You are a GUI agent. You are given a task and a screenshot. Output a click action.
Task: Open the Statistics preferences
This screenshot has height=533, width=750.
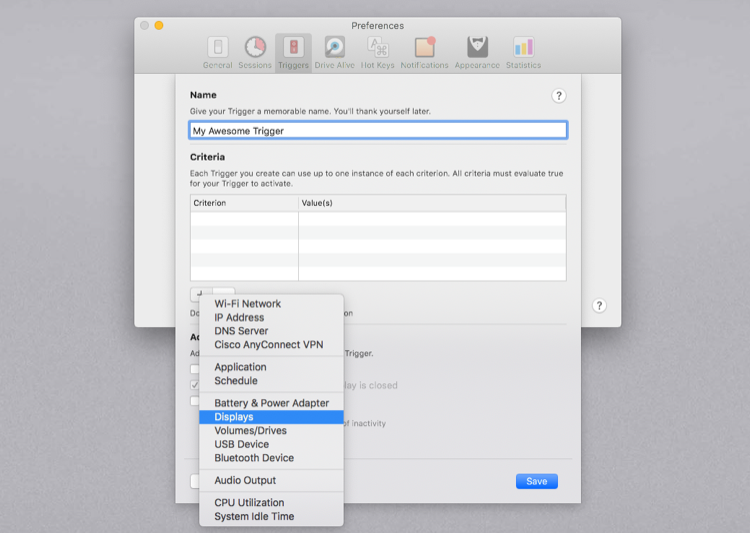(523, 53)
